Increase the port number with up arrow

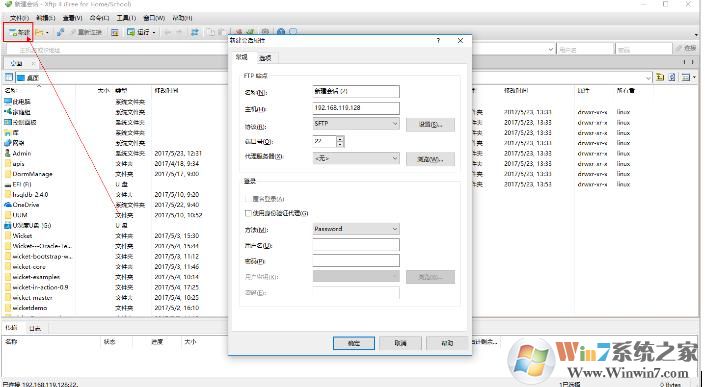click(340, 139)
